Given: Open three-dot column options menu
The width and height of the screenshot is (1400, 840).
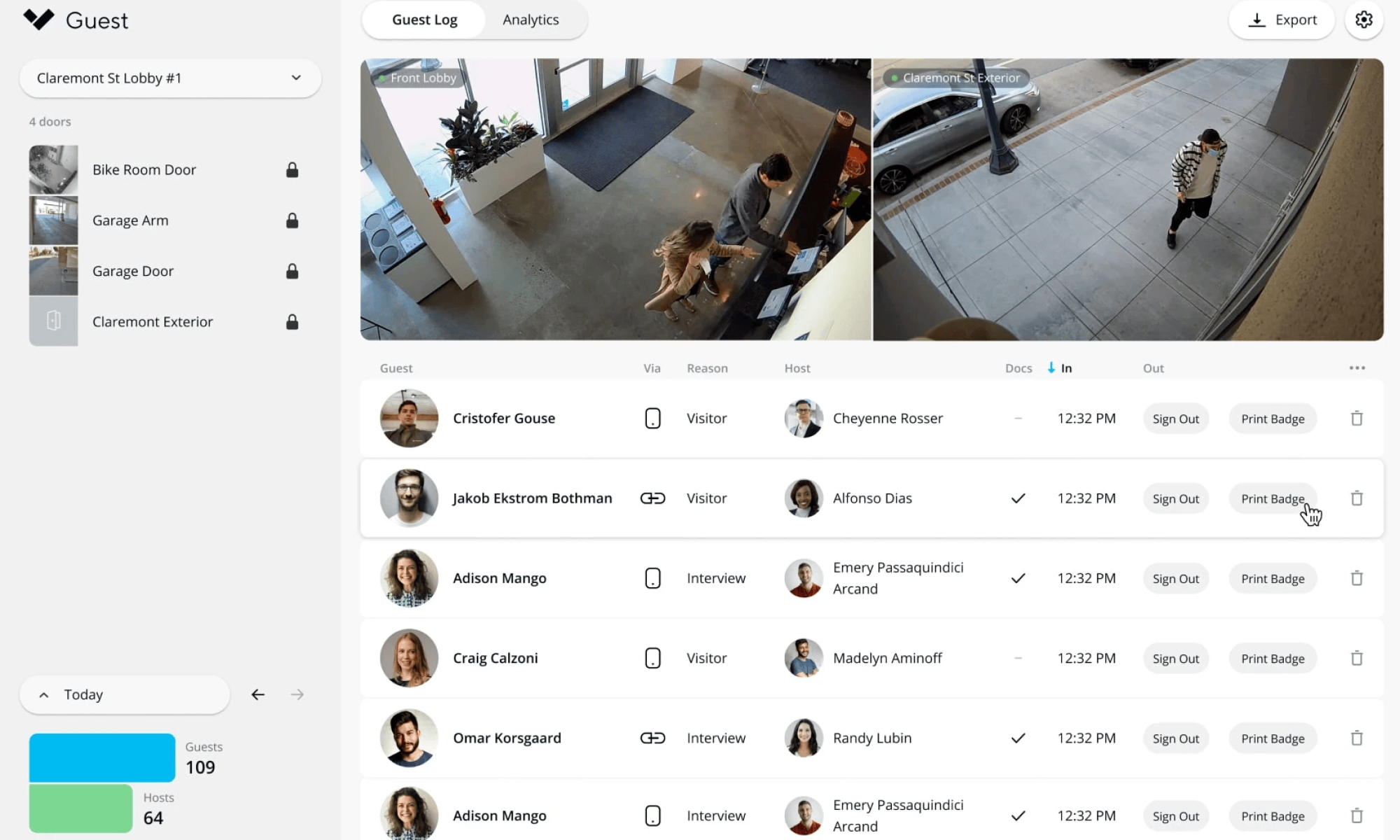Looking at the screenshot, I should tap(1357, 368).
